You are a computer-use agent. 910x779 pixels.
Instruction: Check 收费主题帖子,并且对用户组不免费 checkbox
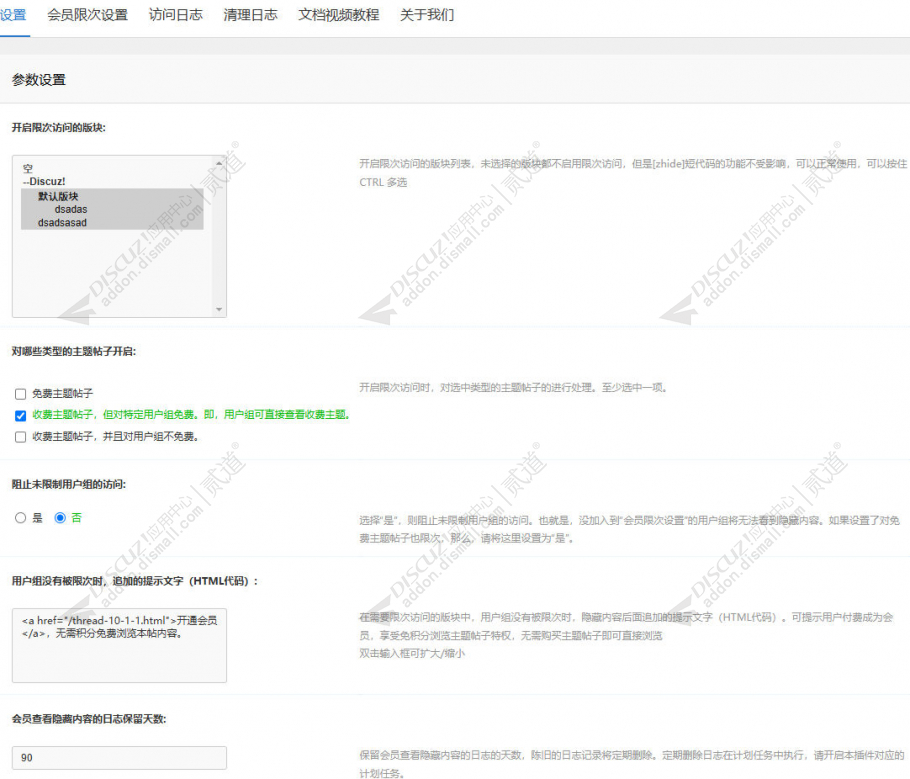click(20, 437)
